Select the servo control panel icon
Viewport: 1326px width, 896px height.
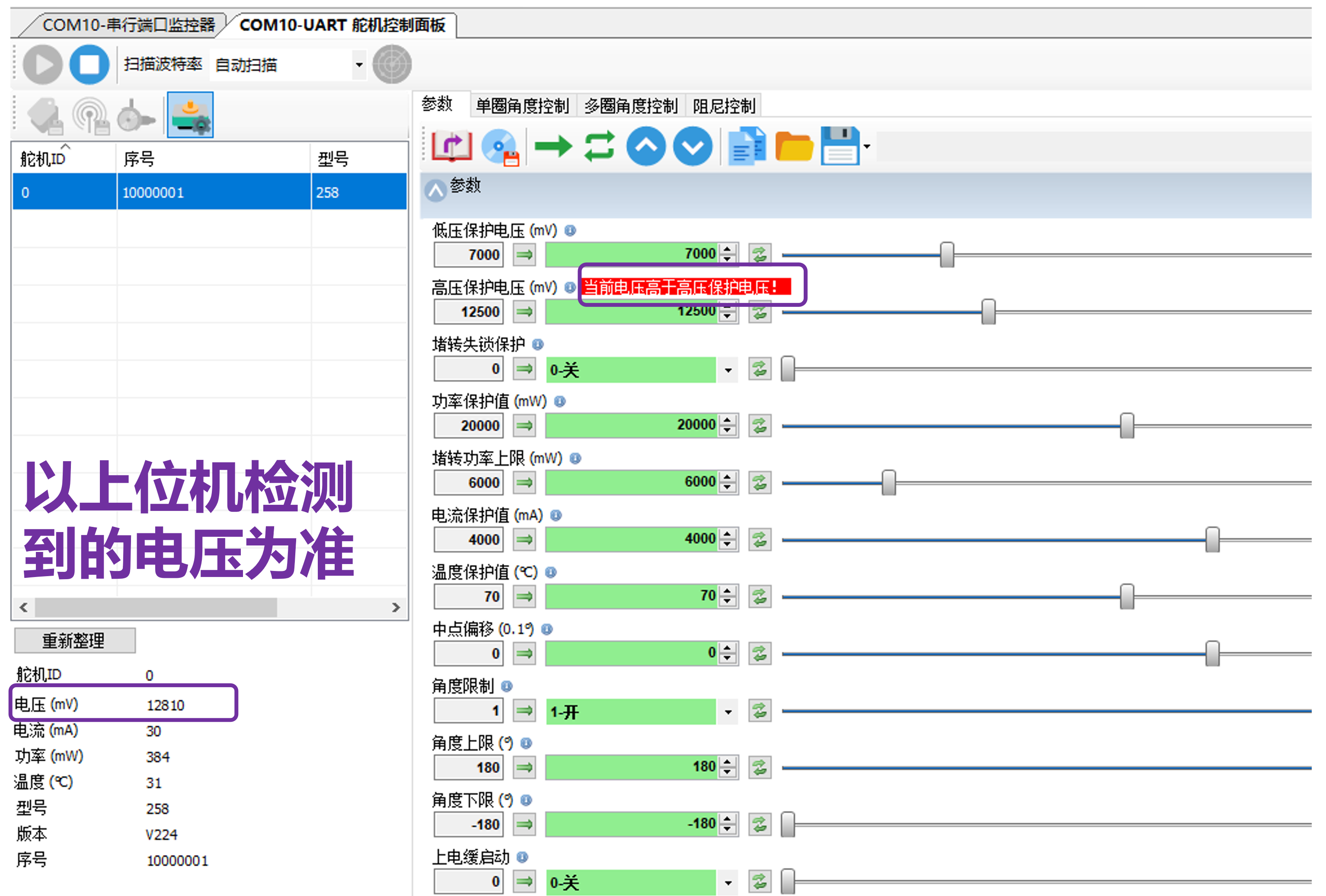(x=191, y=115)
